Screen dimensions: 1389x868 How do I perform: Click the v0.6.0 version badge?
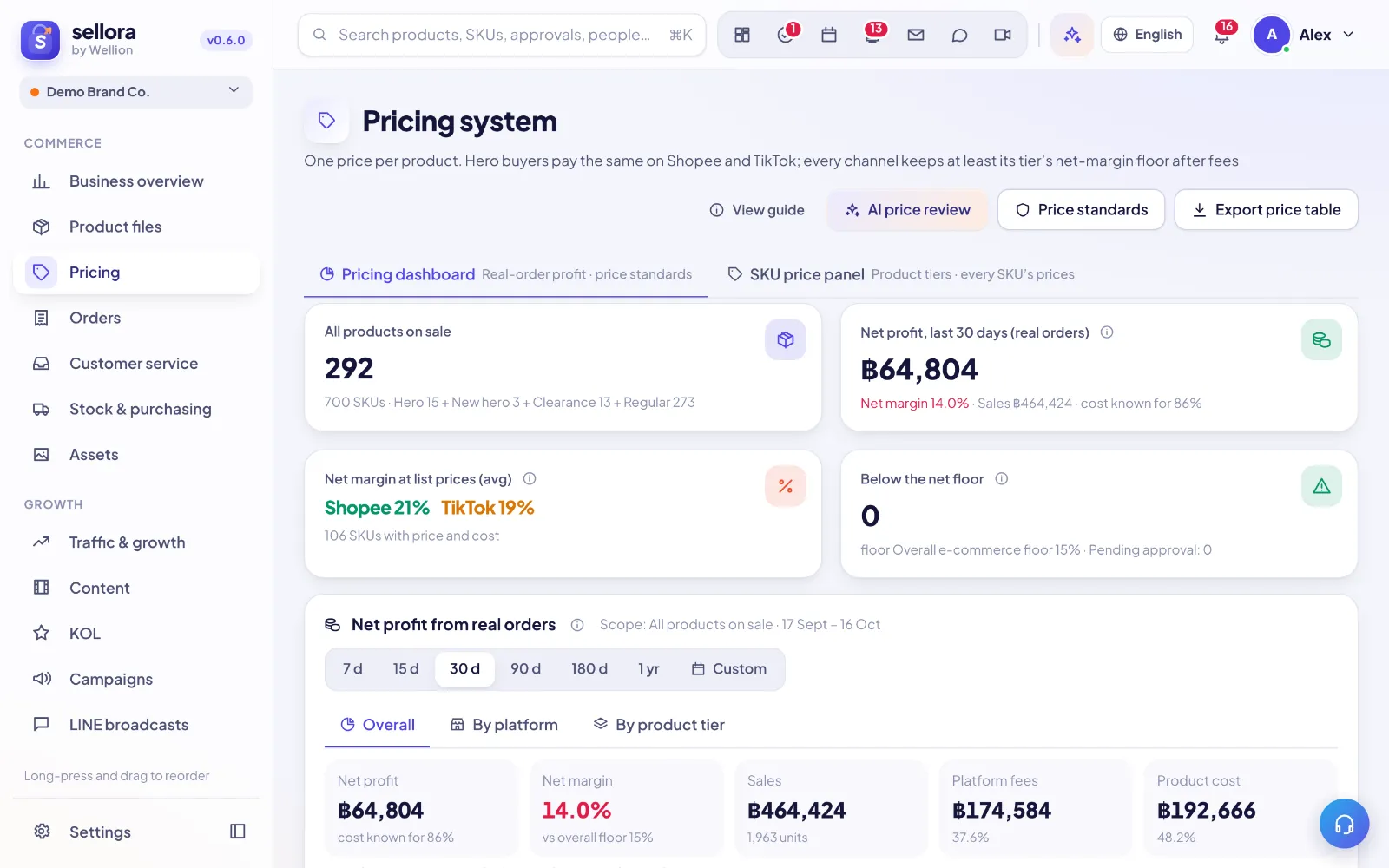point(226,40)
